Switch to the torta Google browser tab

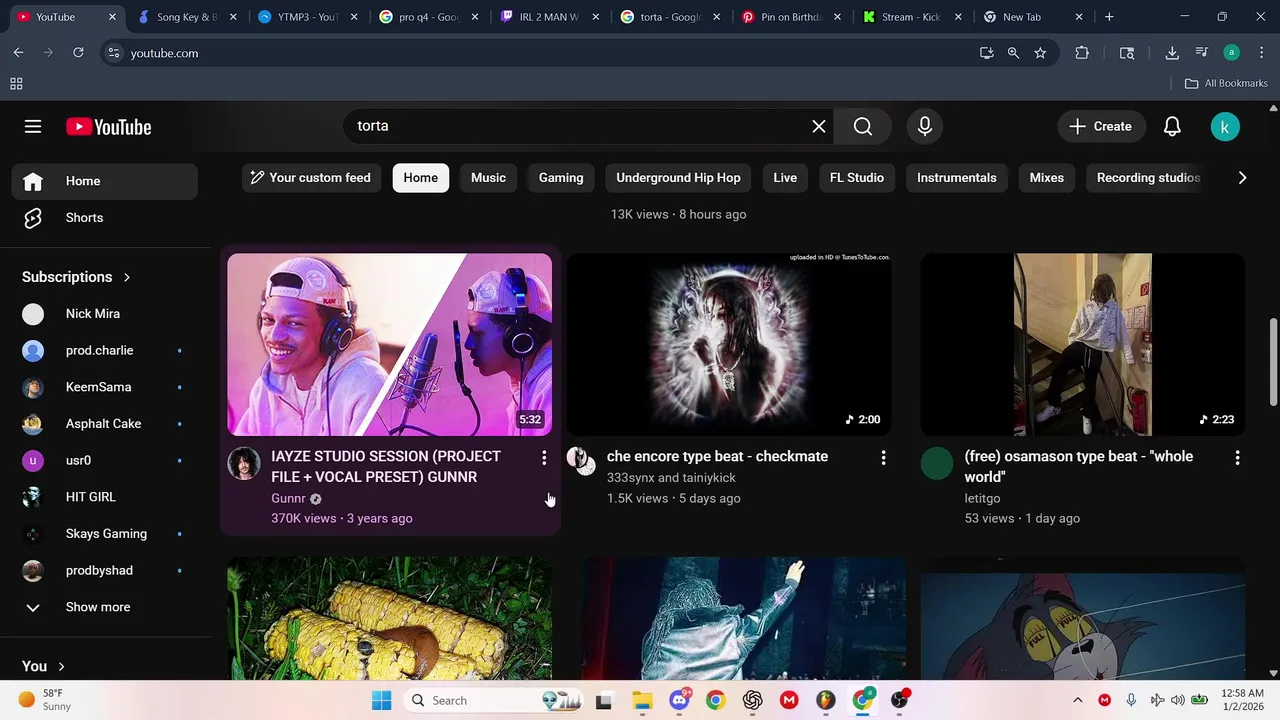click(x=668, y=17)
